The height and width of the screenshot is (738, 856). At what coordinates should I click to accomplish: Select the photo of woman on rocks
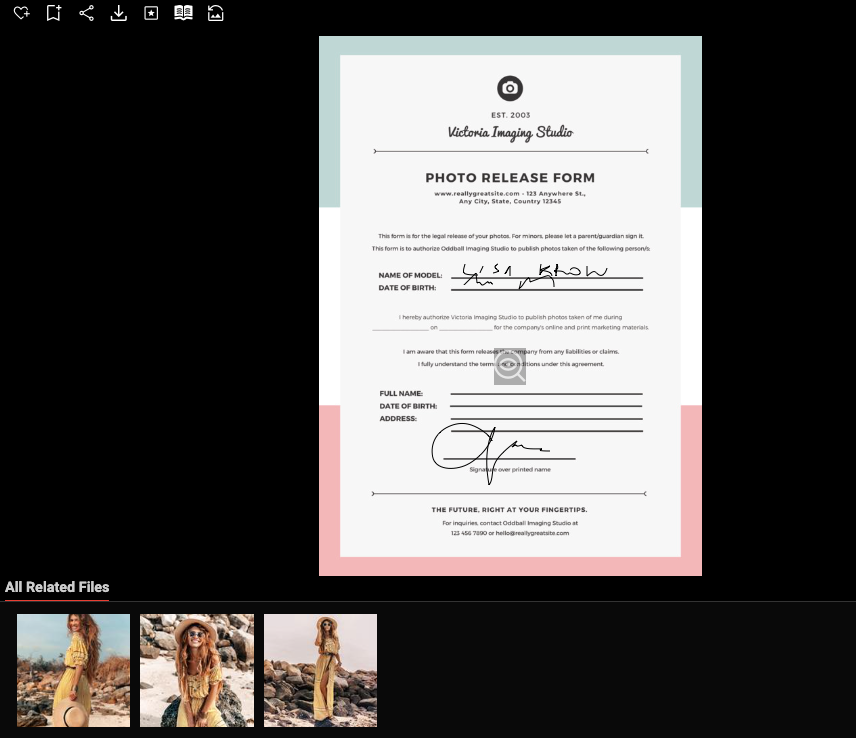coord(320,670)
